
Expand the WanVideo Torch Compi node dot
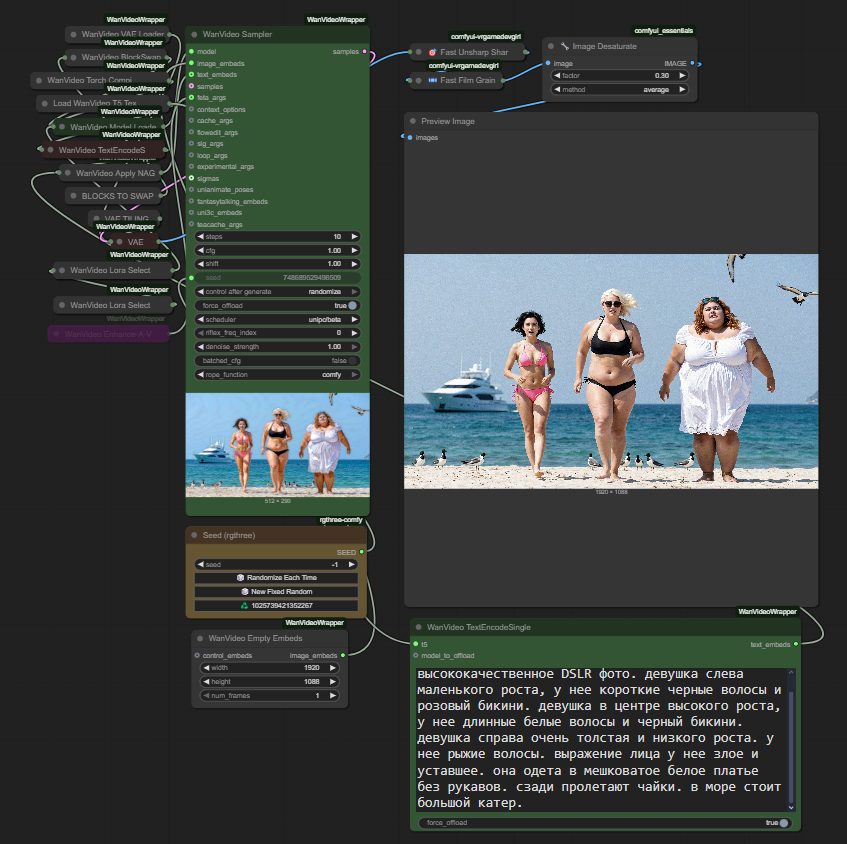point(39,81)
